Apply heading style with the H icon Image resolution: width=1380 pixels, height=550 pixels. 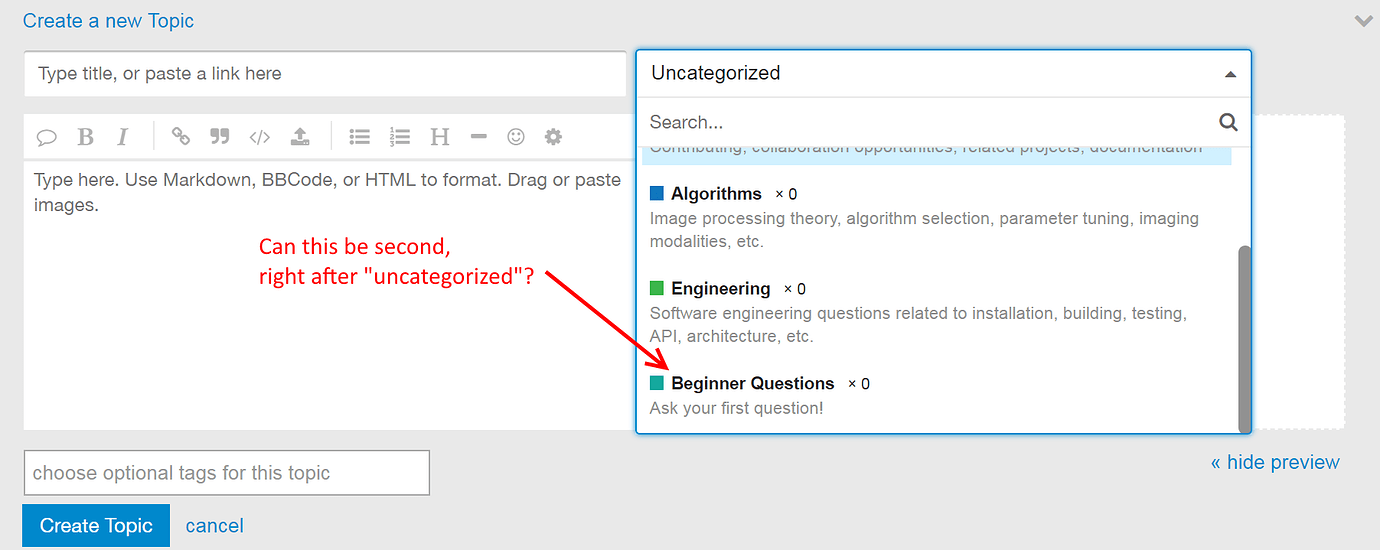pos(440,137)
